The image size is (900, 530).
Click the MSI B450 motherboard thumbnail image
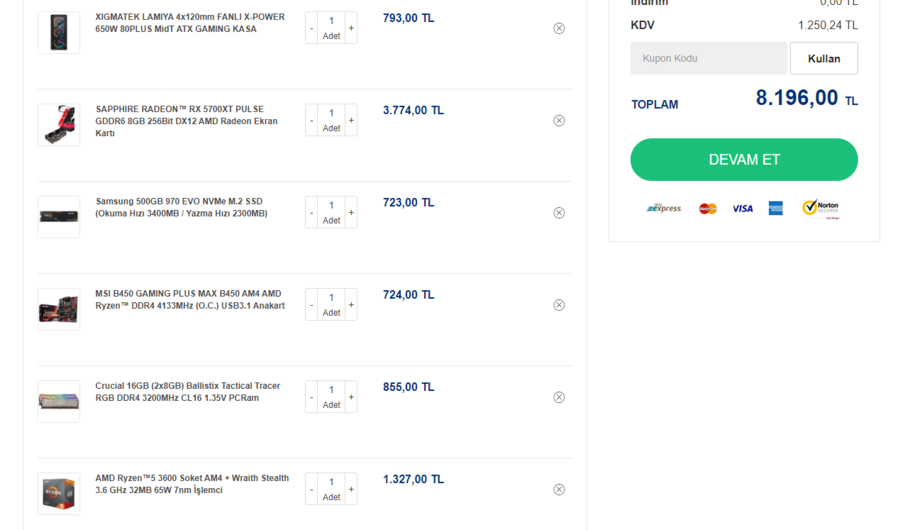click(x=59, y=309)
